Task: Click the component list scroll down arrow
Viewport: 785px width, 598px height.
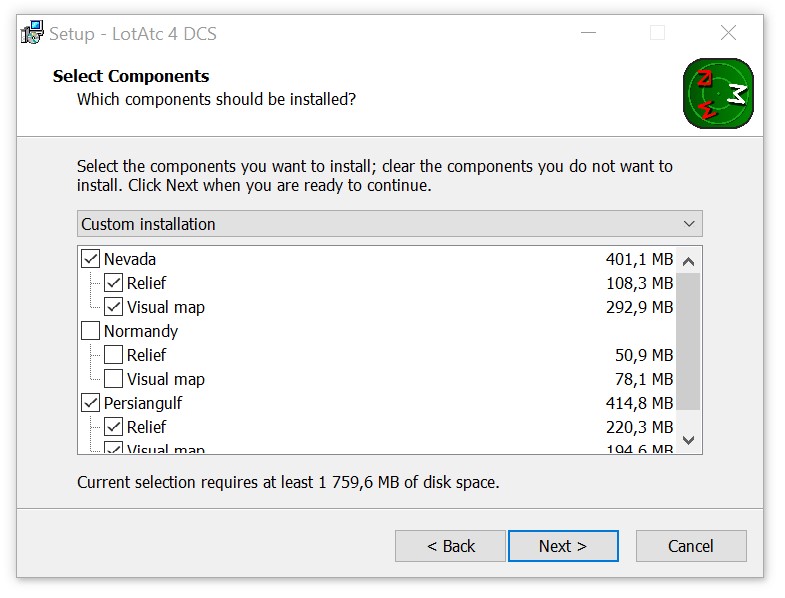Action: 688,440
